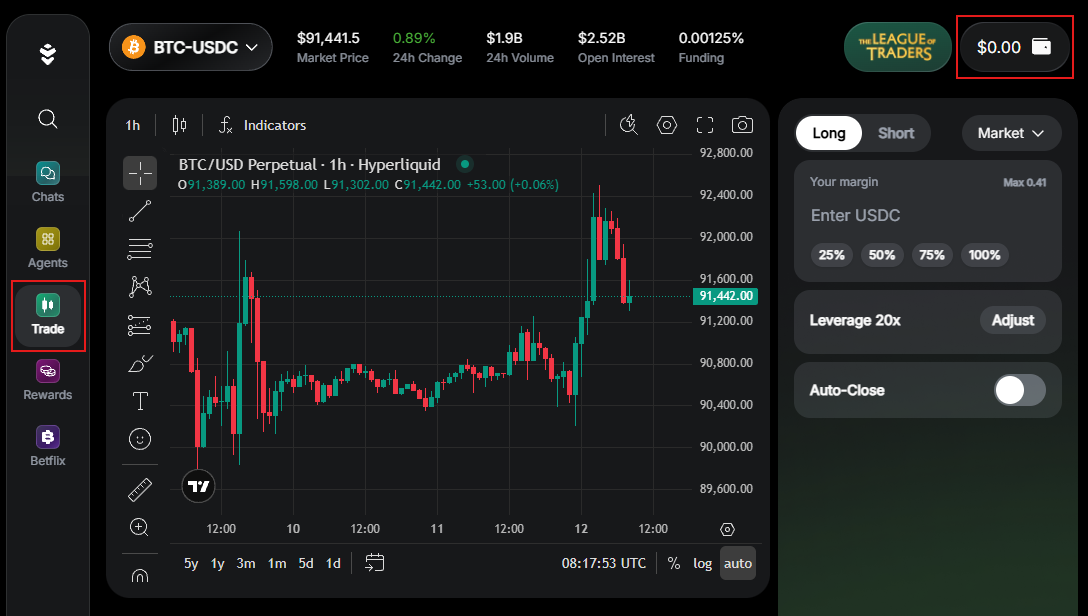Select the text annotation tool
The width and height of the screenshot is (1088, 616).
(140, 400)
